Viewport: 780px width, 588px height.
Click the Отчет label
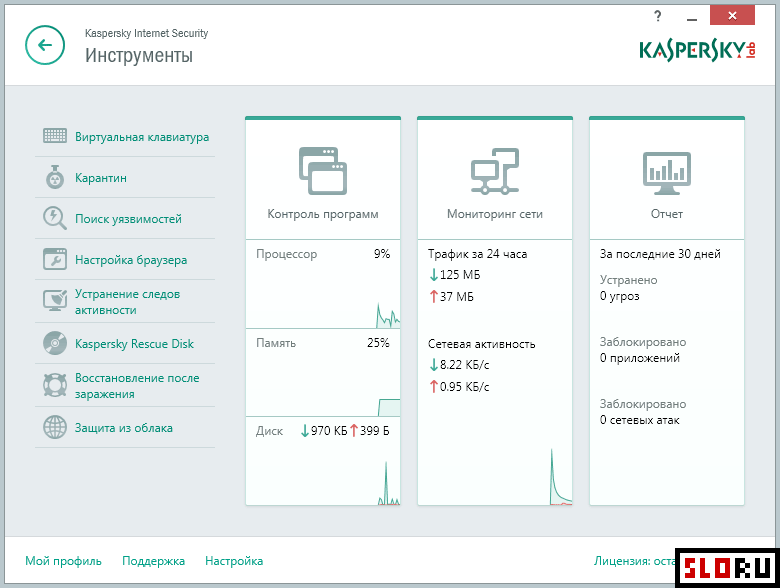click(x=667, y=214)
